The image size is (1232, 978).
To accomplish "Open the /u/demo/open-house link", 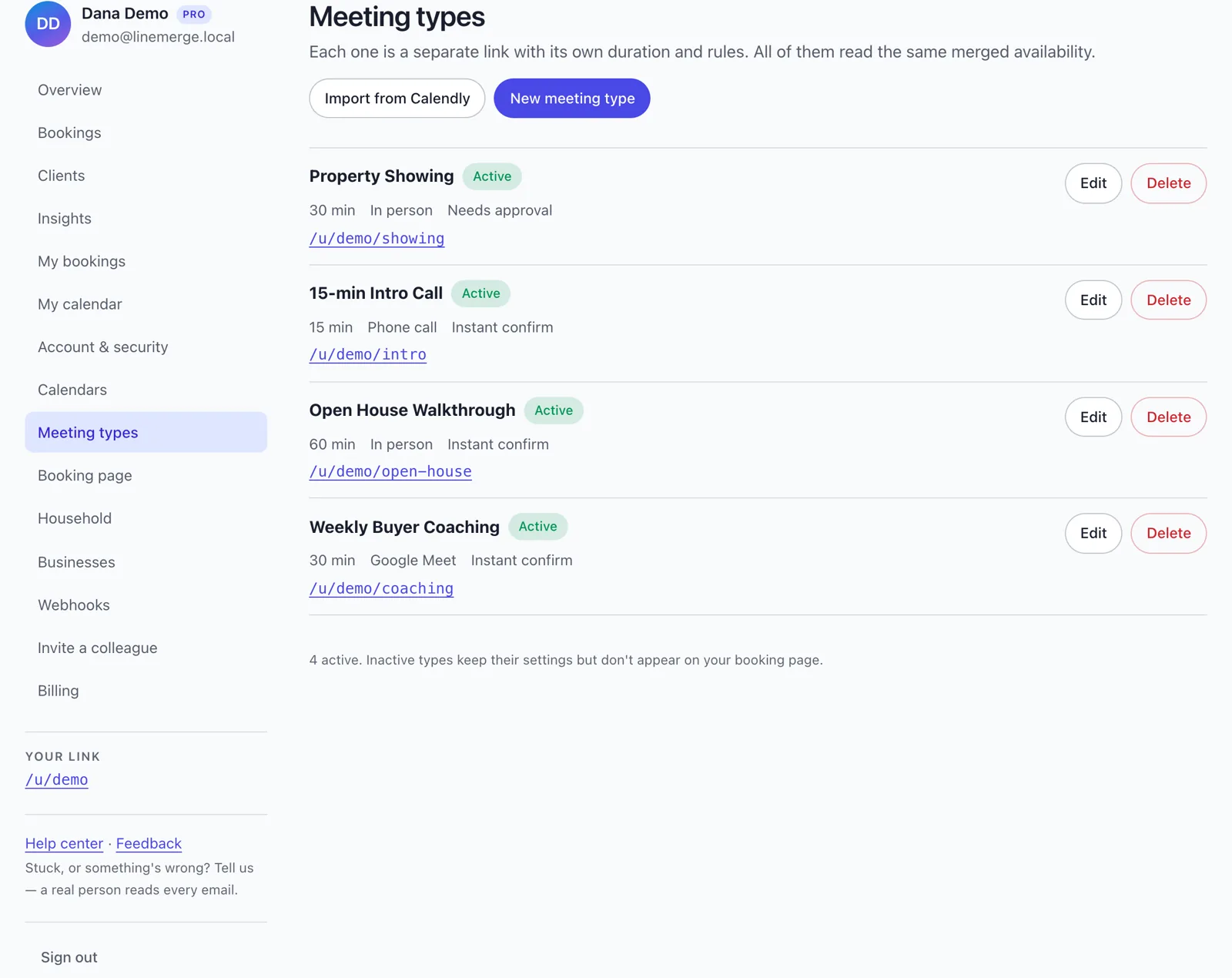I will pyautogui.click(x=390, y=472).
